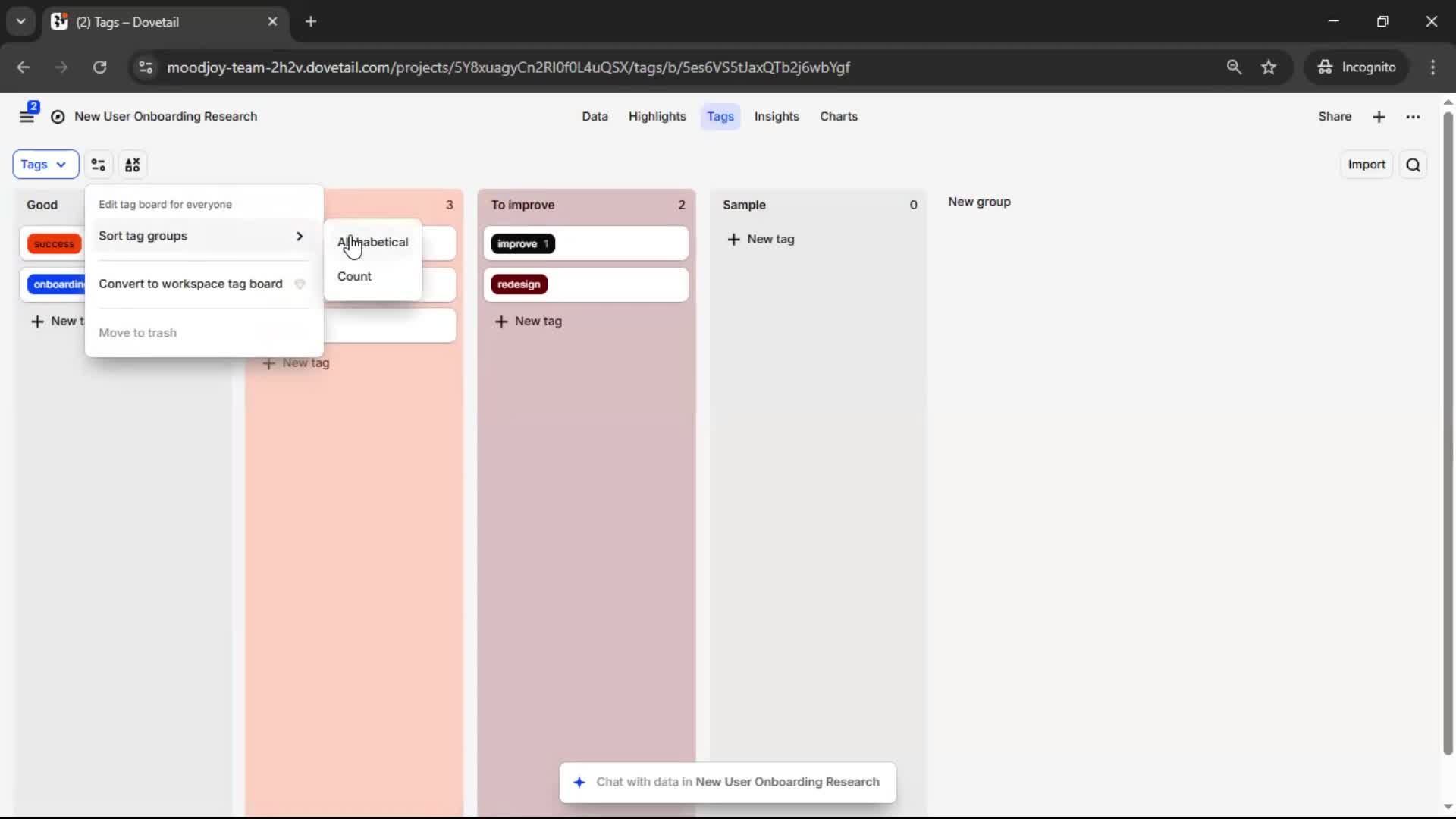Bookmark page with the star icon
This screenshot has height=819, width=1456.
tap(1269, 67)
